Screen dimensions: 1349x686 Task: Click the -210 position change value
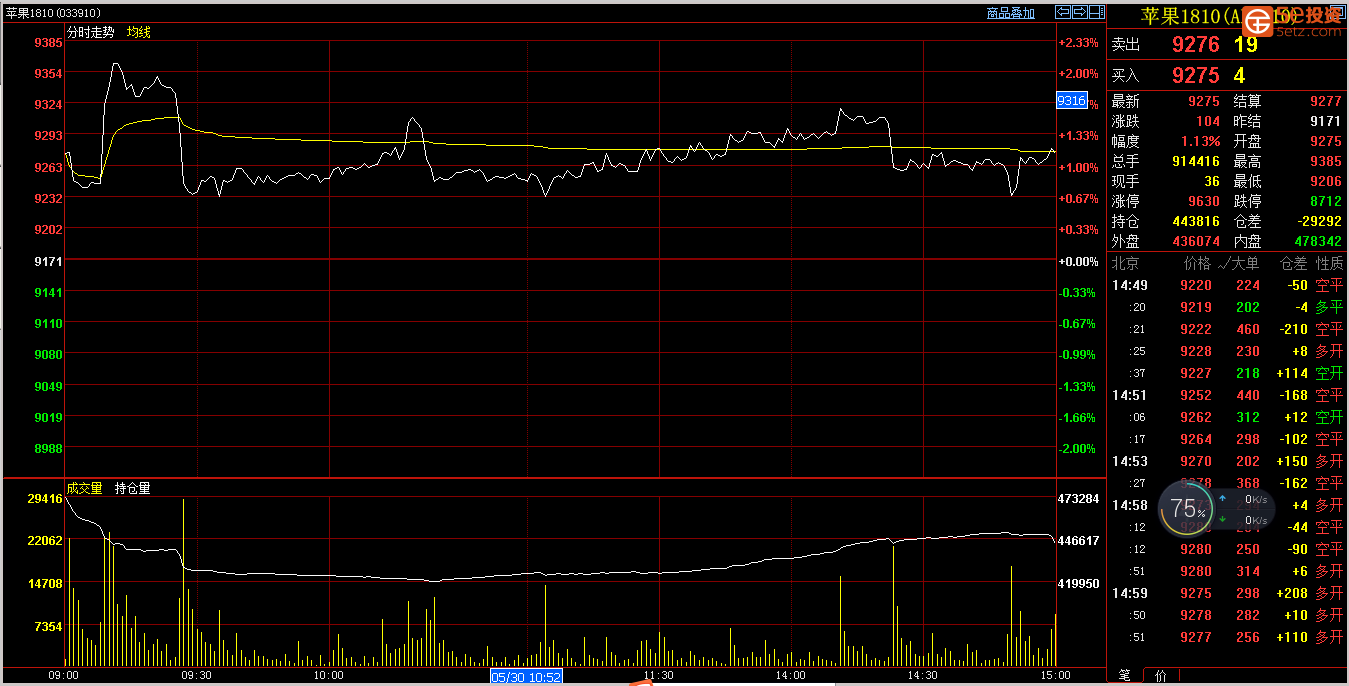click(x=1293, y=329)
